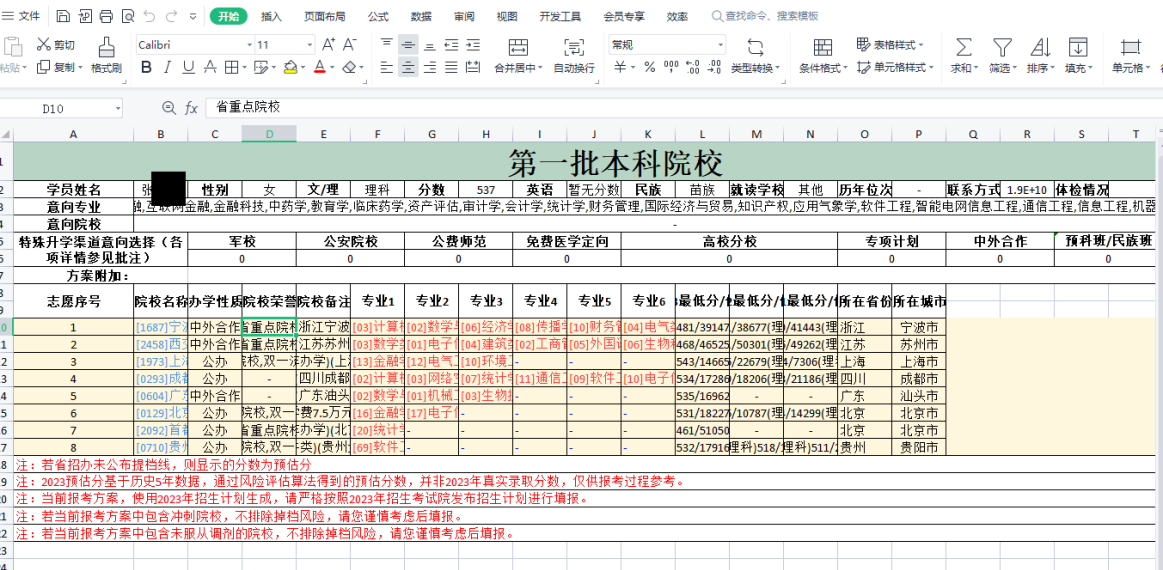This screenshot has height=570, width=1163.
Task: Select the Format Painter (格式刷) tool
Action: click(x=106, y=55)
